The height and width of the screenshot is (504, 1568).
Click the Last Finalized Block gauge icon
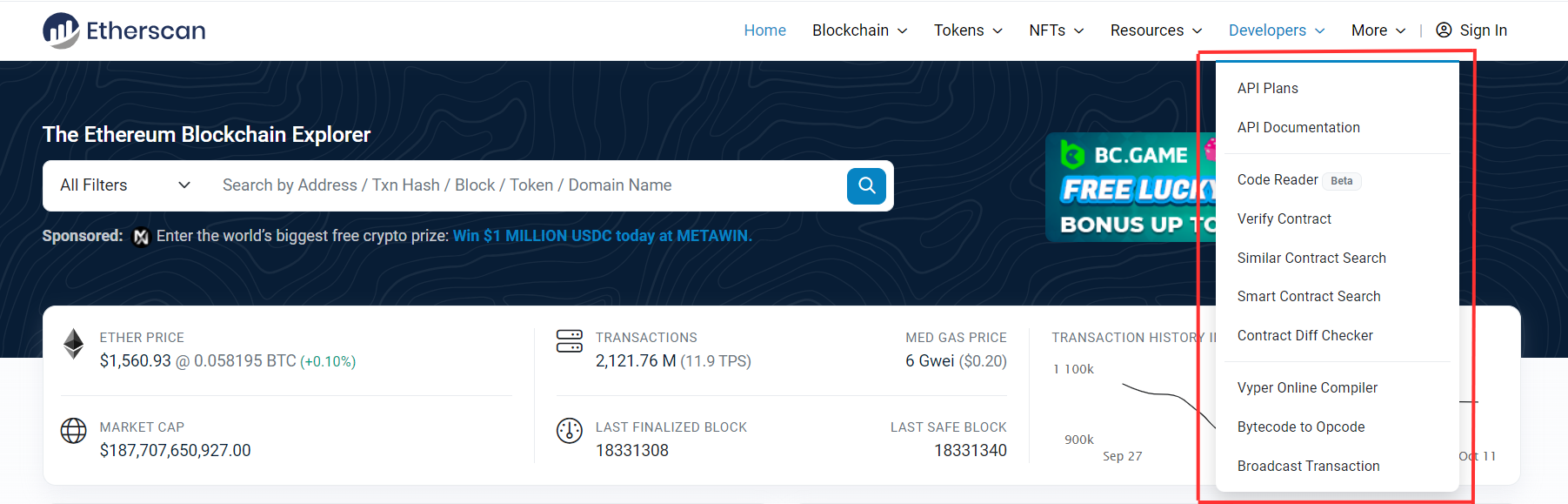tap(570, 431)
